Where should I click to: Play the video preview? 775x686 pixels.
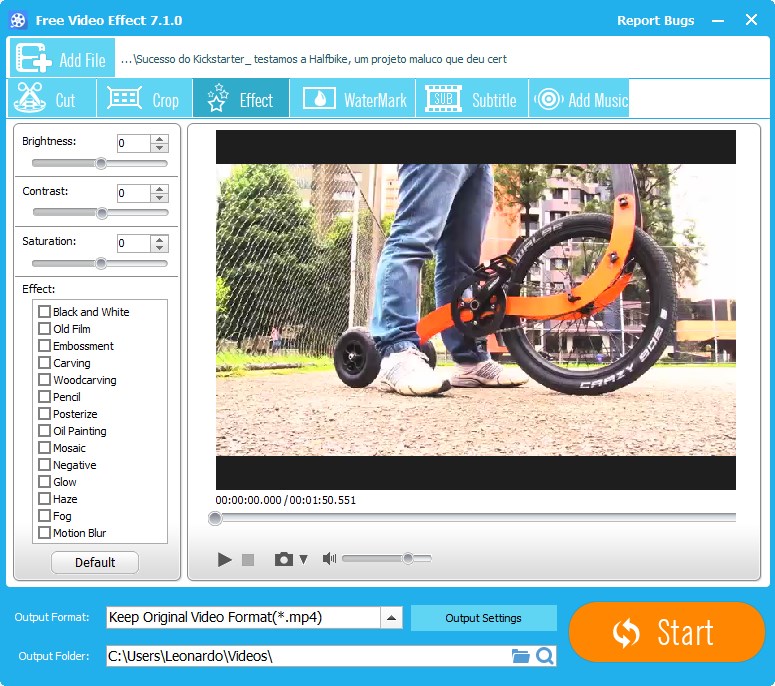[224, 559]
